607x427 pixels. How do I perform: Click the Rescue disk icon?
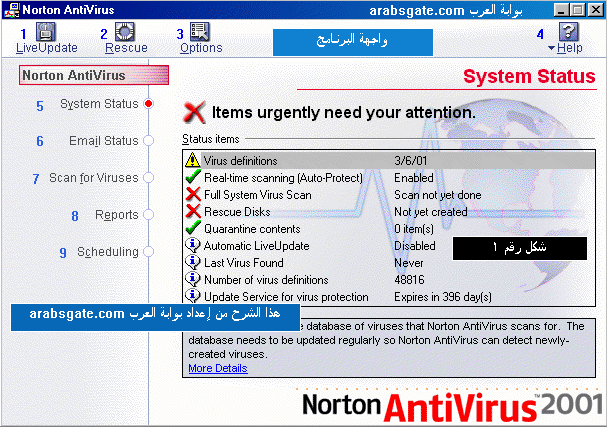[125, 32]
